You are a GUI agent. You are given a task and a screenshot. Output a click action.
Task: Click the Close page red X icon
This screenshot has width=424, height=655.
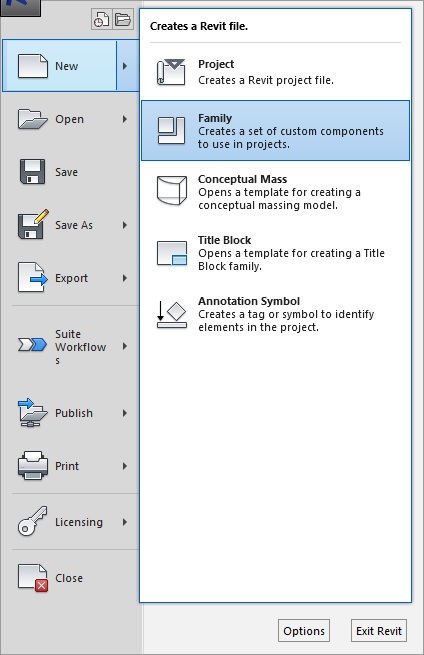click(33, 578)
